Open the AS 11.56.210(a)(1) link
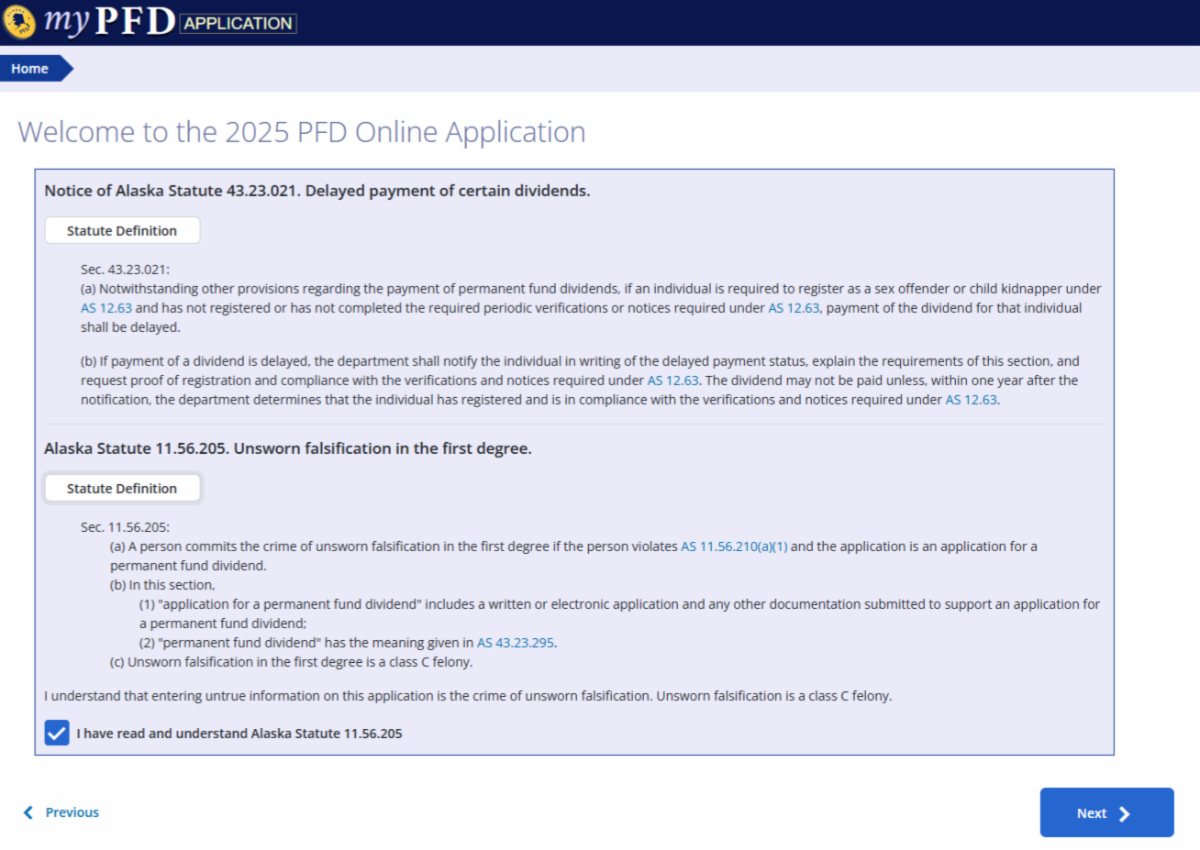Image resolution: width=1200 pixels, height=850 pixels. (734, 547)
